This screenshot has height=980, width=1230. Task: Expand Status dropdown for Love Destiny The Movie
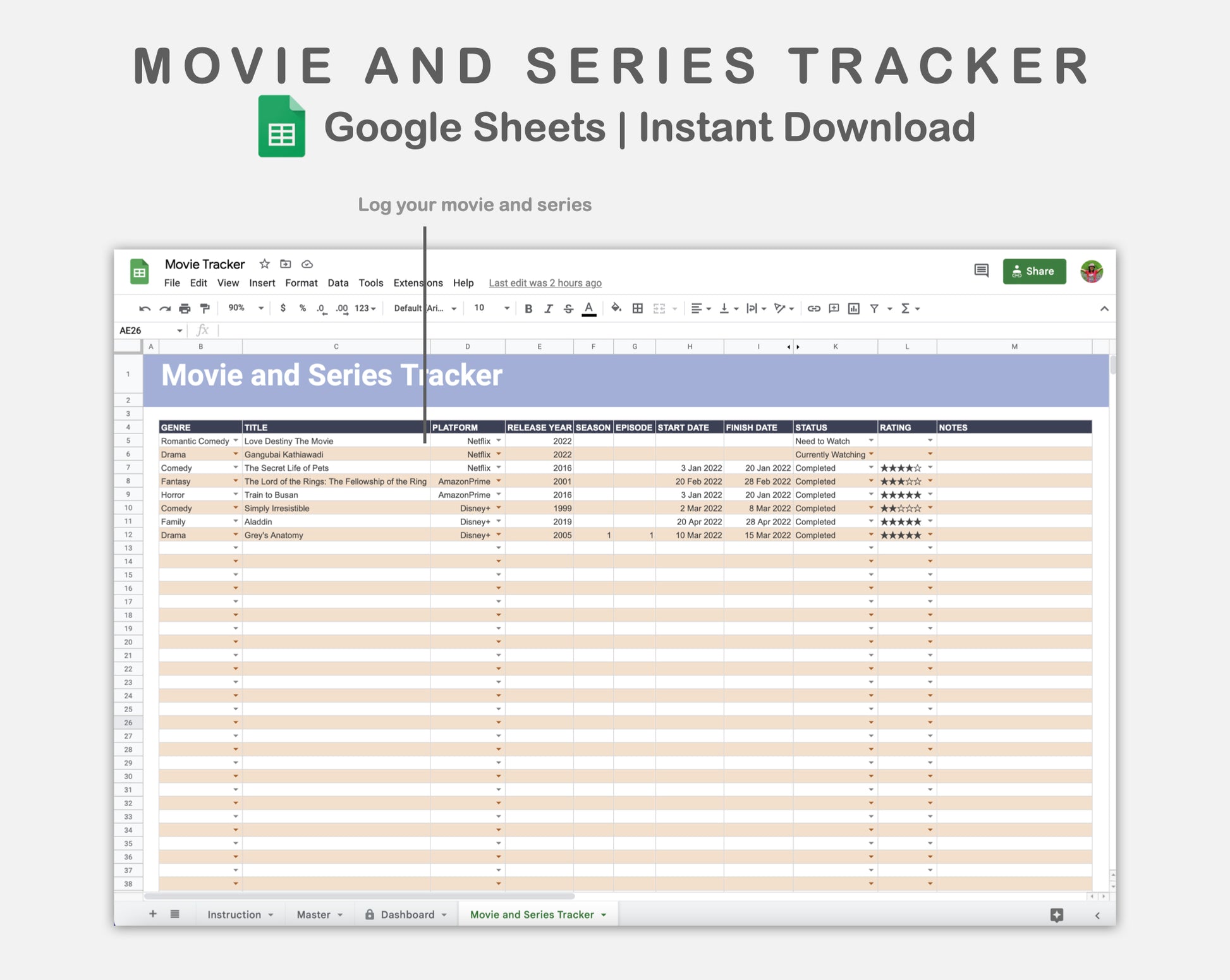click(871, 440)
